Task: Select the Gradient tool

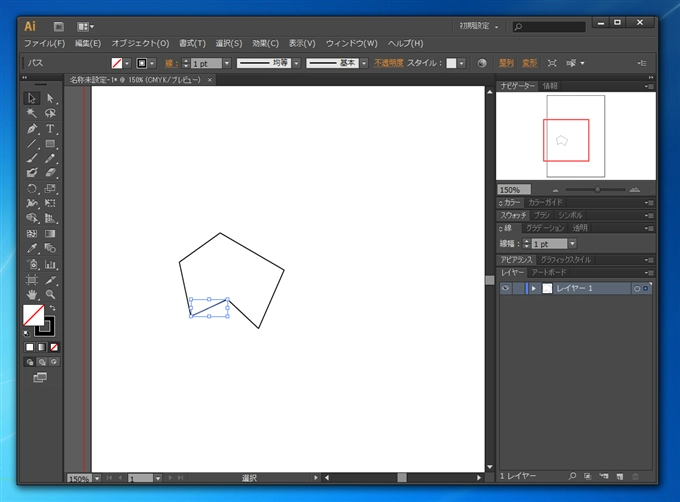Action: pyautogui.click(x=50, y=234)
